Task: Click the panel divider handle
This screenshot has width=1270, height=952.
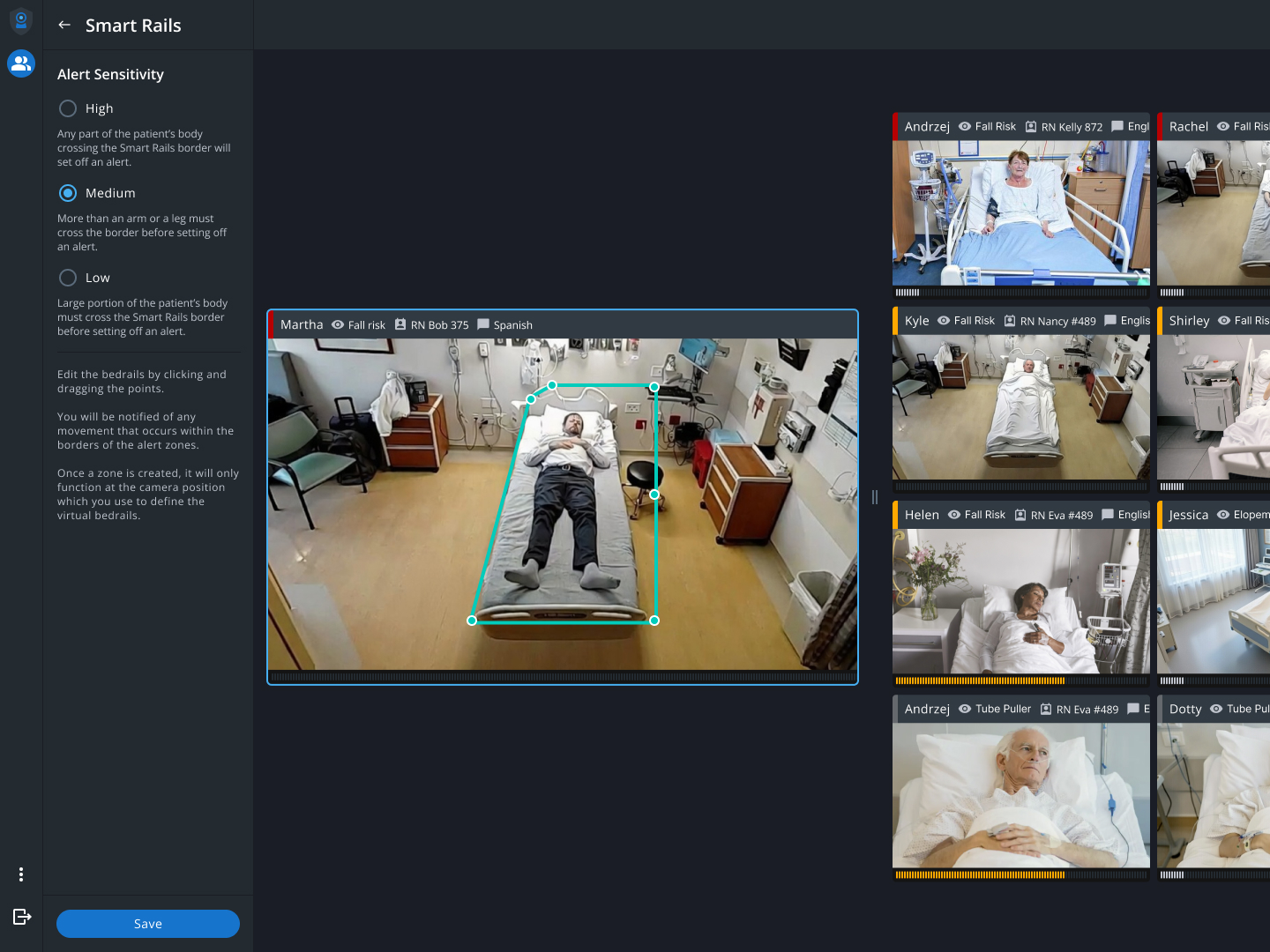Action: (875, 497)
